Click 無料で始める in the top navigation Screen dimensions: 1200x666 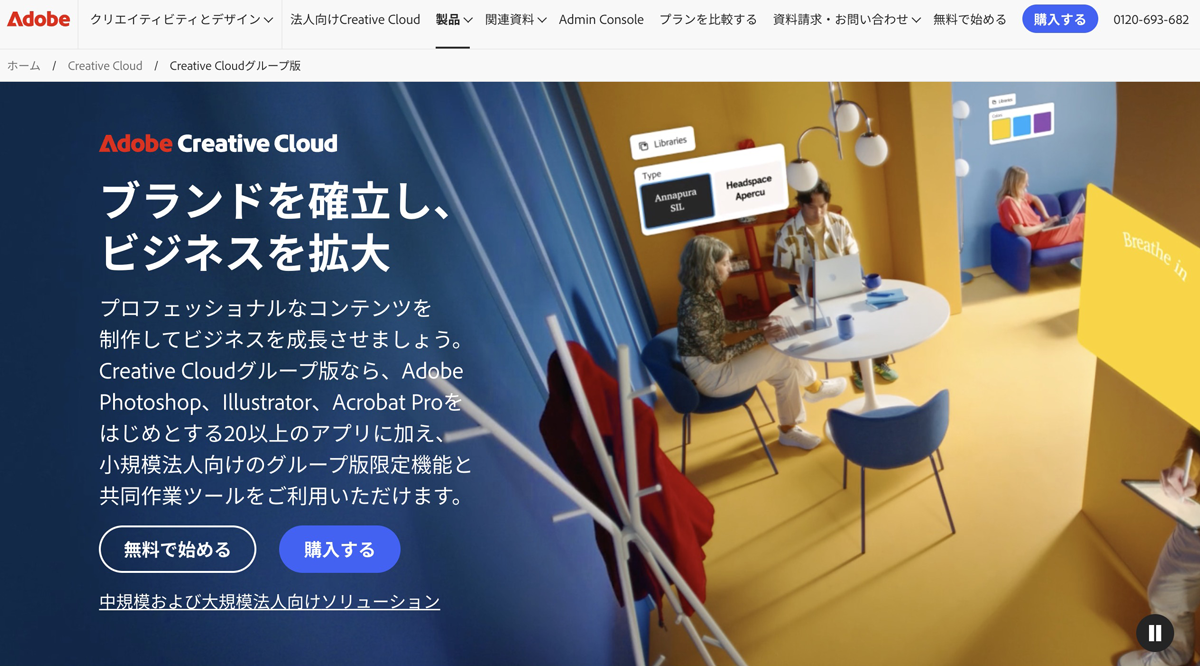coord(970,19)
